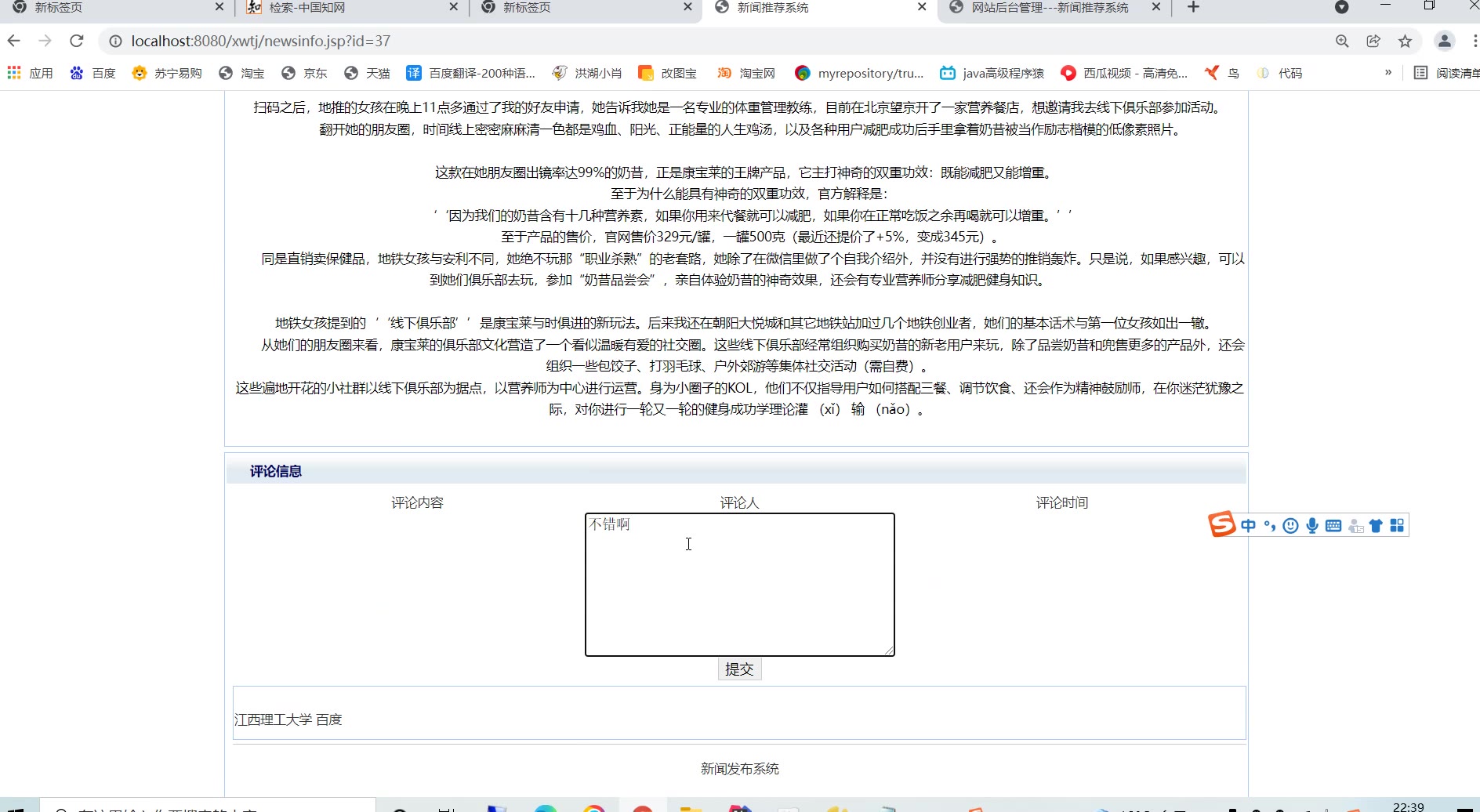The image size is (1480, 812).
Task: Click the comment textarea containing 不错啊
Action: click(x=739, y=585)
